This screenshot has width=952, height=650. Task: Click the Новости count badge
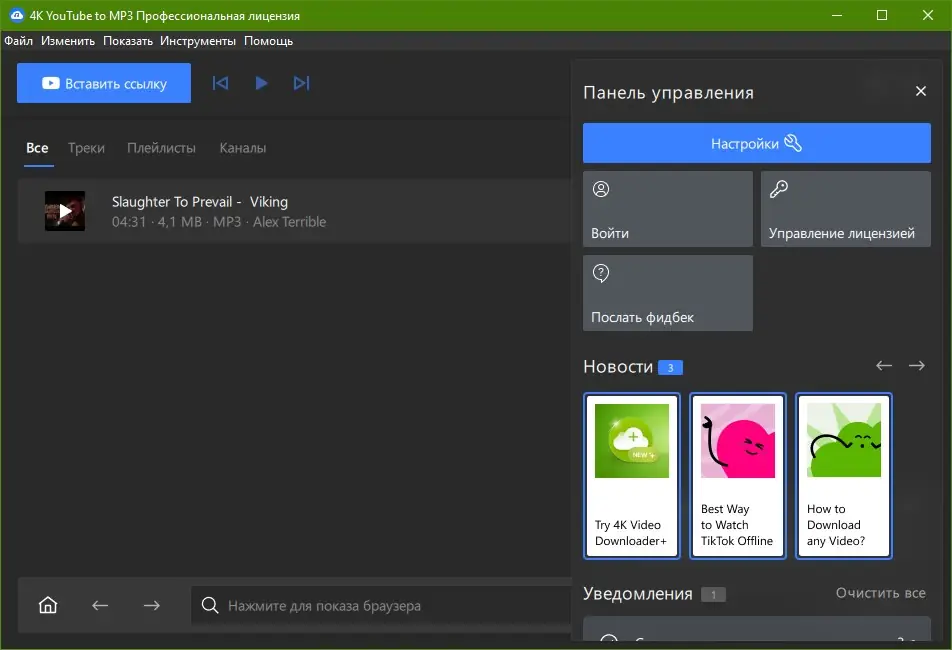(x=670, y=368)
